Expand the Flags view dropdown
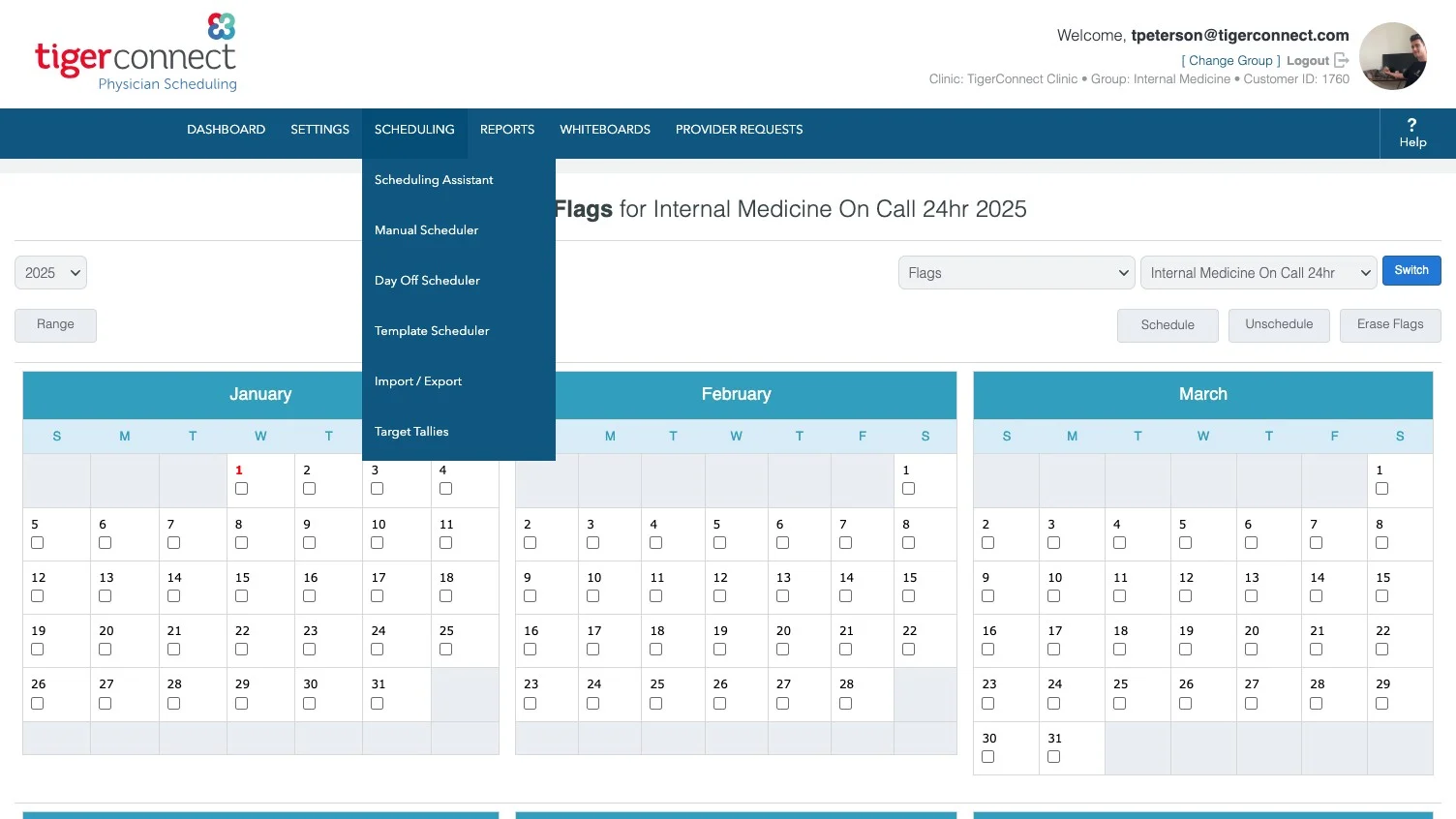The image size is (1456, 819). pyautogui.click(x=1016, y=273)
